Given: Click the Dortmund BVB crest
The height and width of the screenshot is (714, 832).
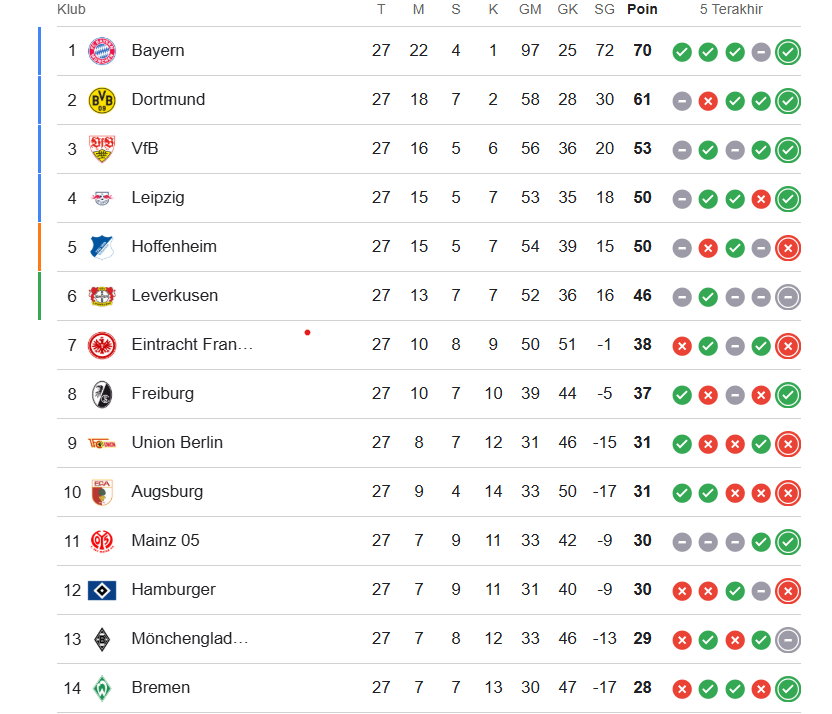Looking at the screenshot, I should click(x=102, y=100).
